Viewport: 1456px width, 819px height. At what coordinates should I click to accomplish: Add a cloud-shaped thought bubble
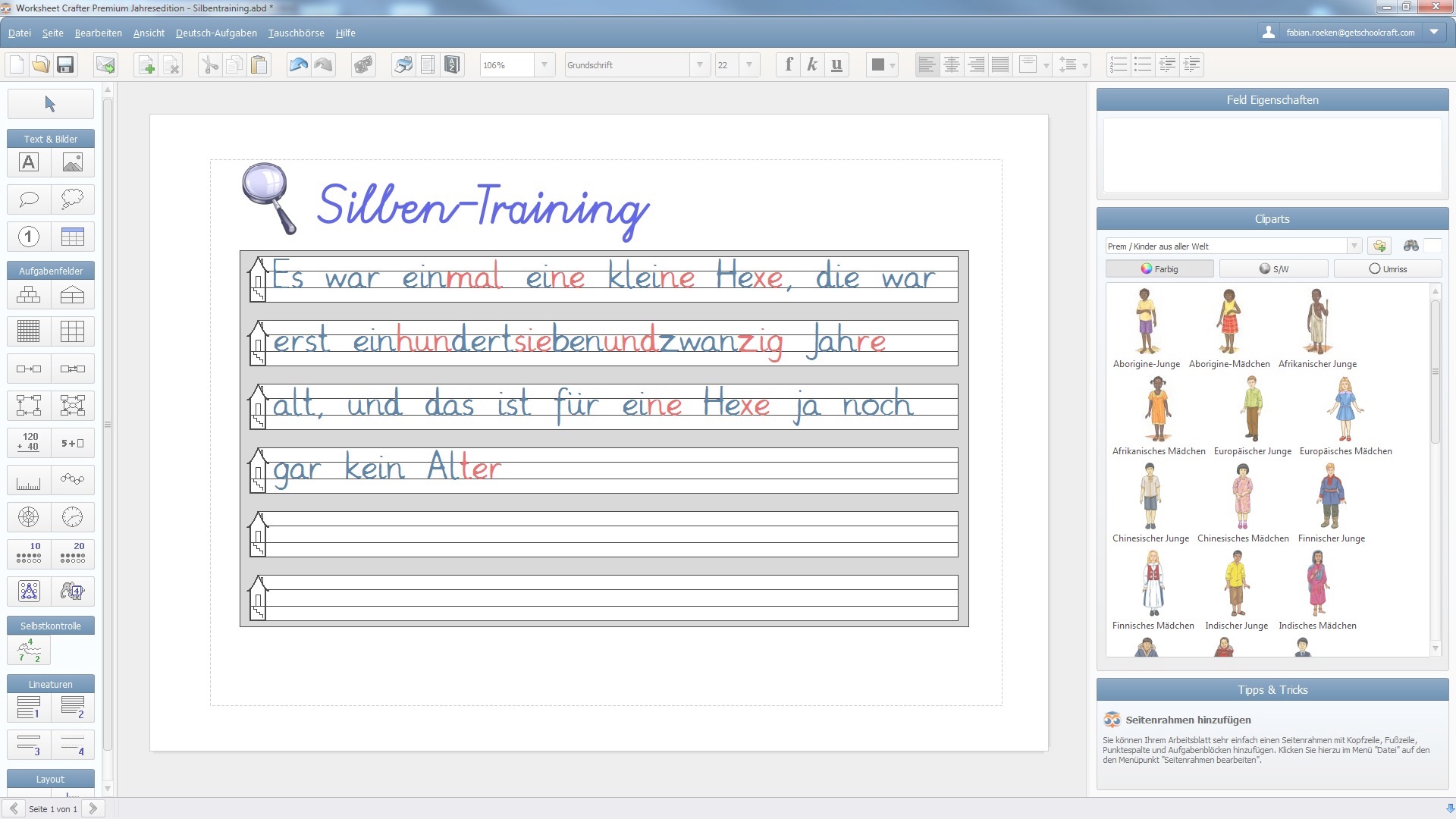(73, 199)
